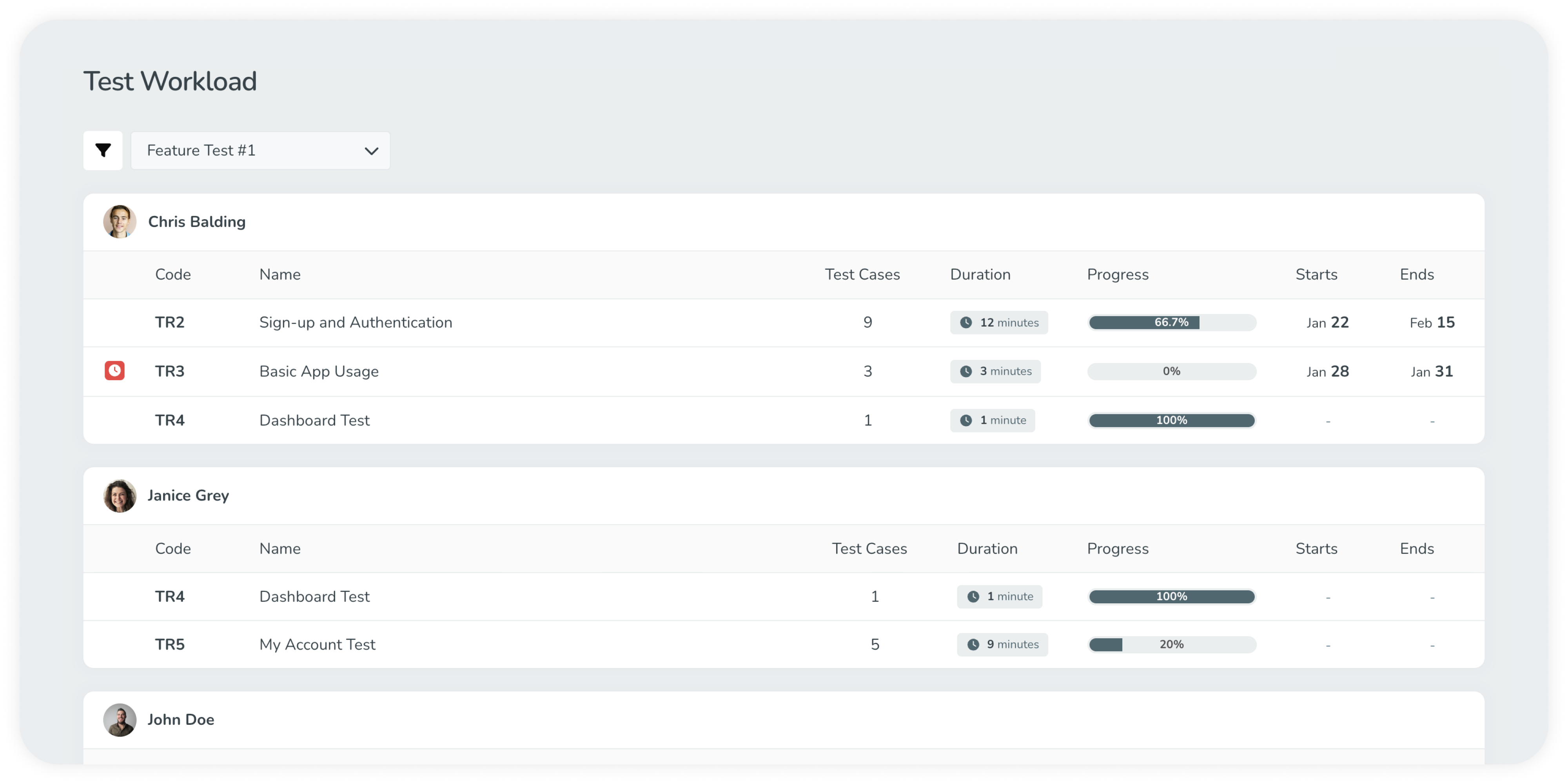Click the clock icon in 3 minutes badge
The image size is (1568, 784).
point(966,371)
